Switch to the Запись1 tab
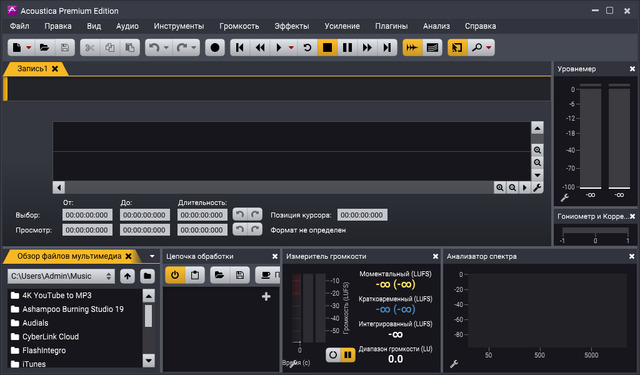The height and width of the screenshot is (375, 640). click(x=32, y=69)
